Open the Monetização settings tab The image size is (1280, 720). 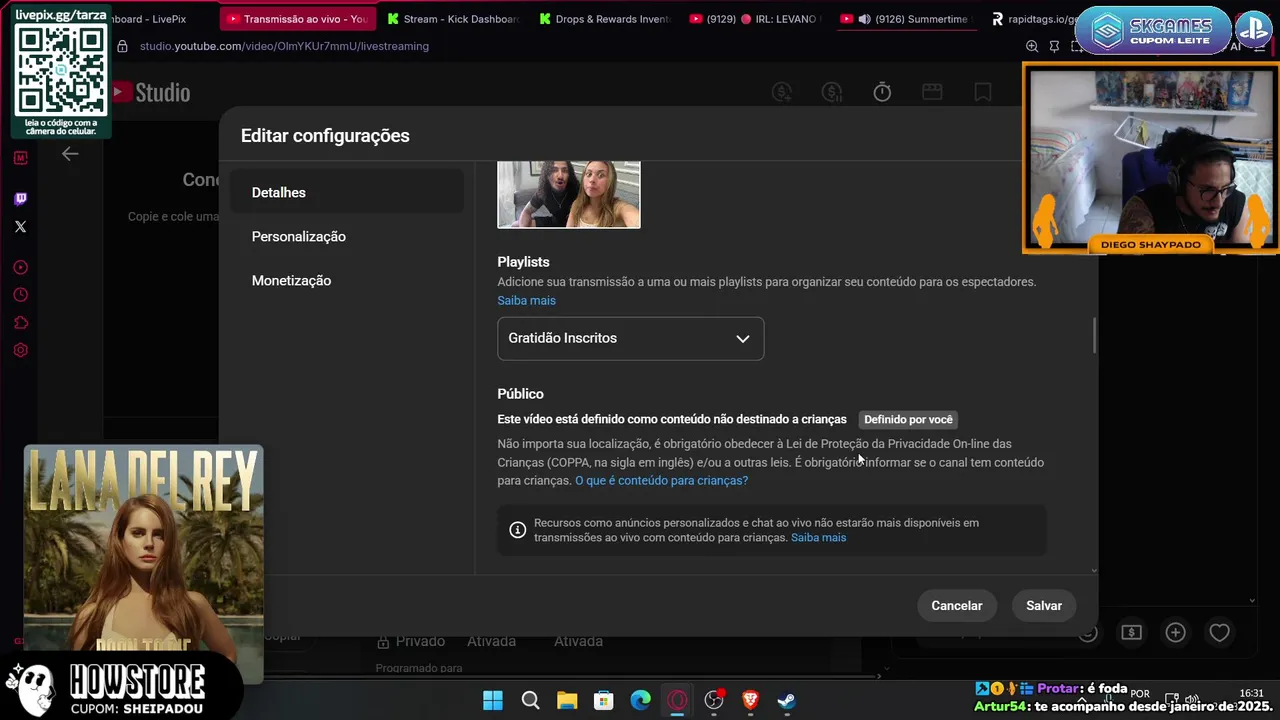point(346,280)
